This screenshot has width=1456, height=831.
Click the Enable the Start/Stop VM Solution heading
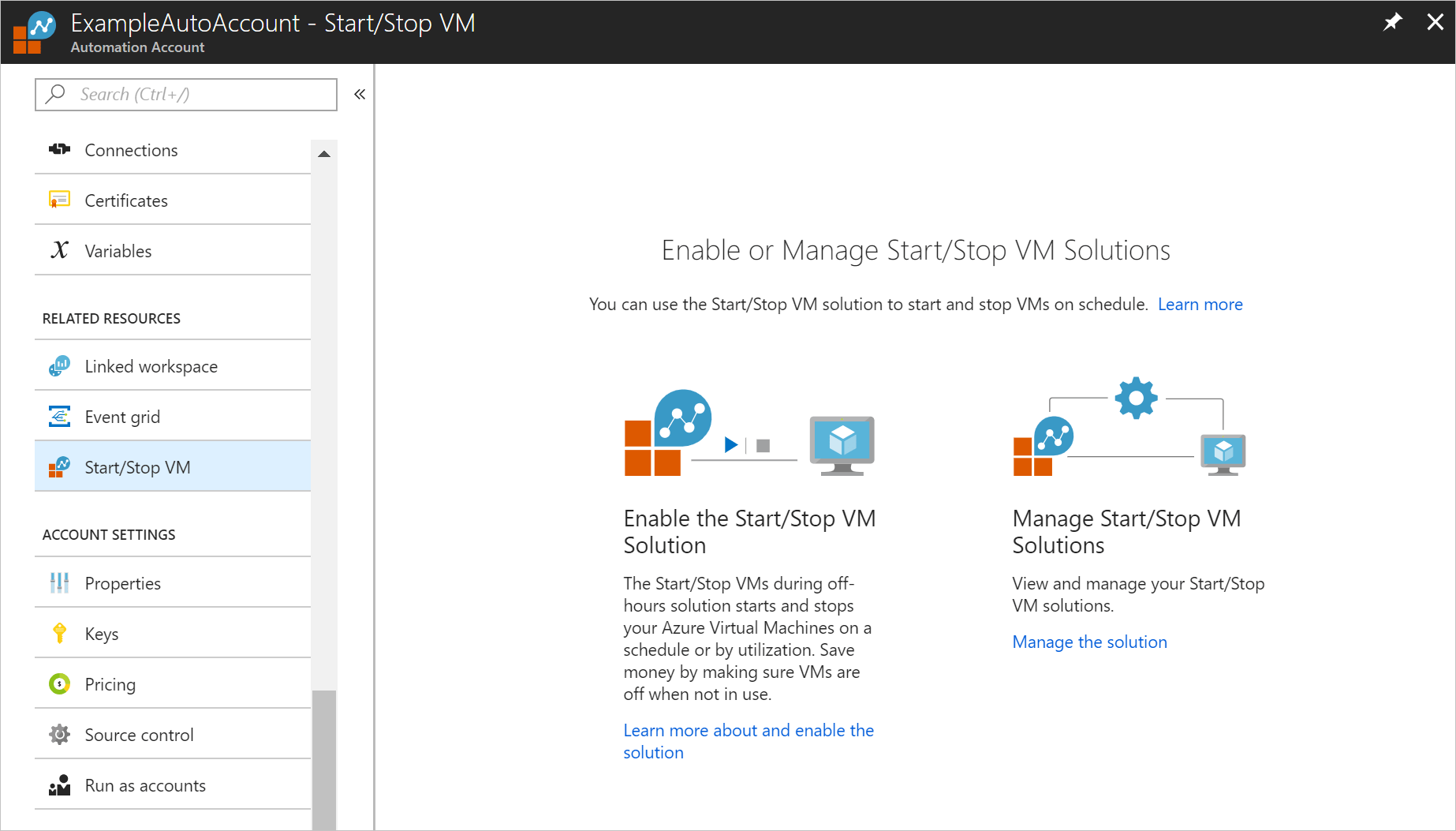coord(749,531)
